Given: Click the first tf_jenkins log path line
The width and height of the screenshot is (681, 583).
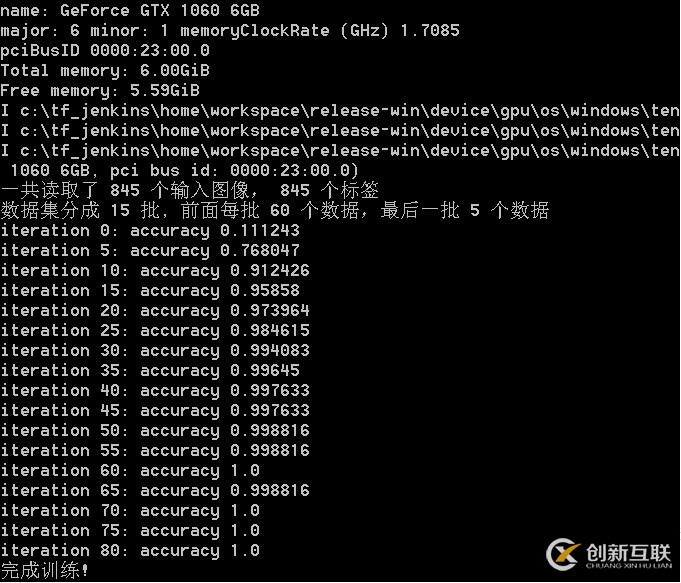Looking at the screenshot, I should tap(340, 111).
